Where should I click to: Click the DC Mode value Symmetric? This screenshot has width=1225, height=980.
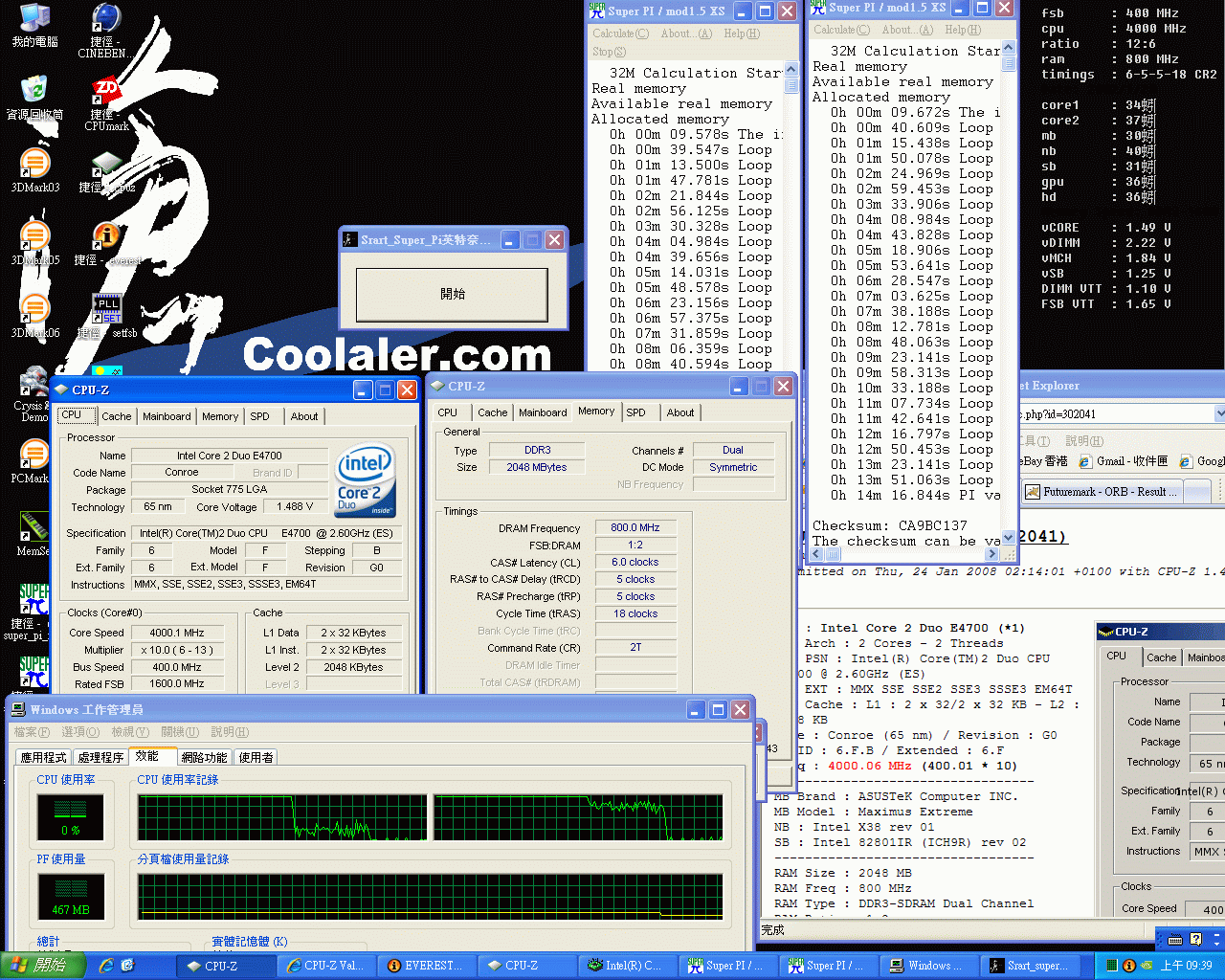pos(733,467)
